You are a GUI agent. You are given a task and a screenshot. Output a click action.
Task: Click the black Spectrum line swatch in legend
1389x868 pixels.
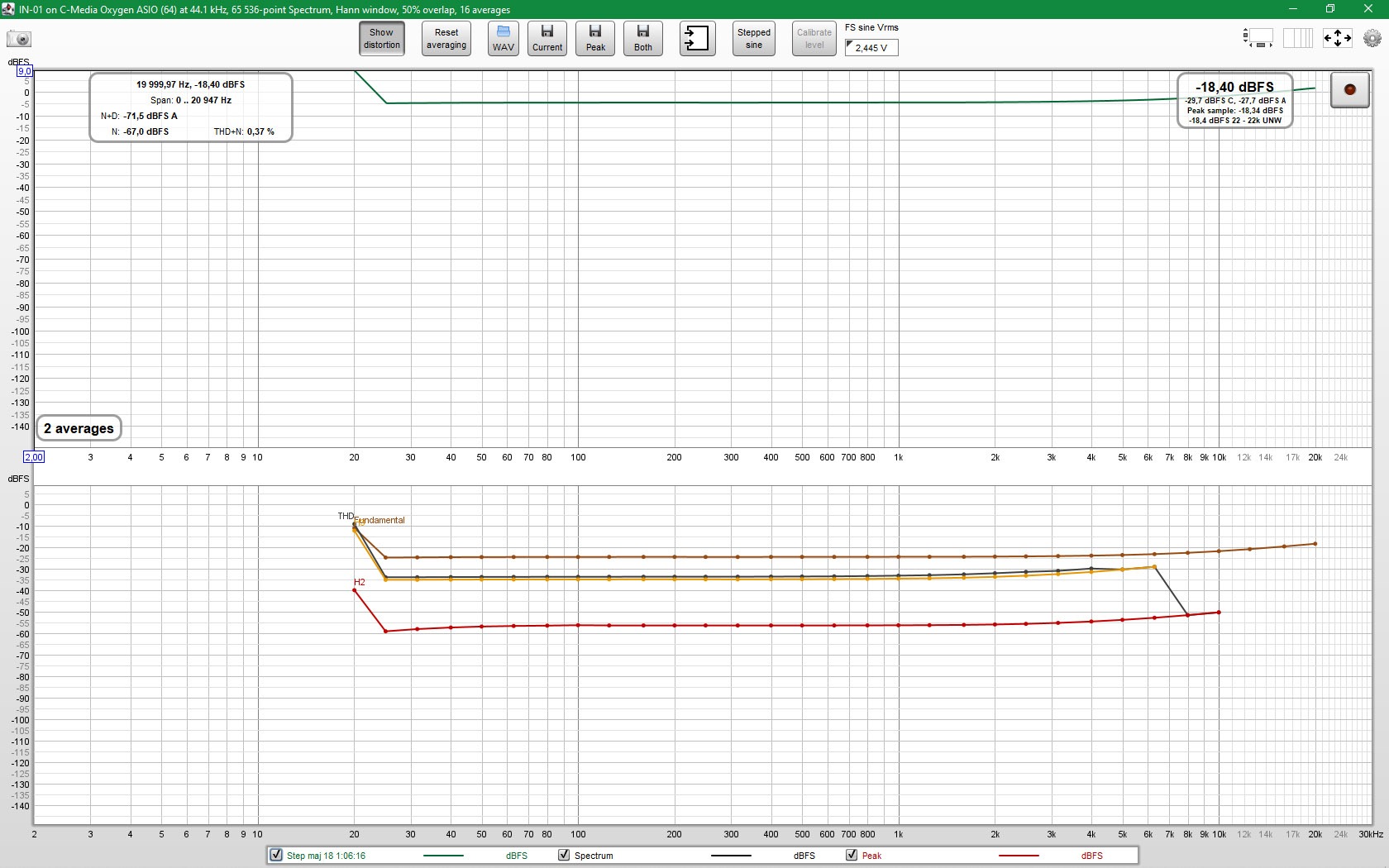[731, 856]
